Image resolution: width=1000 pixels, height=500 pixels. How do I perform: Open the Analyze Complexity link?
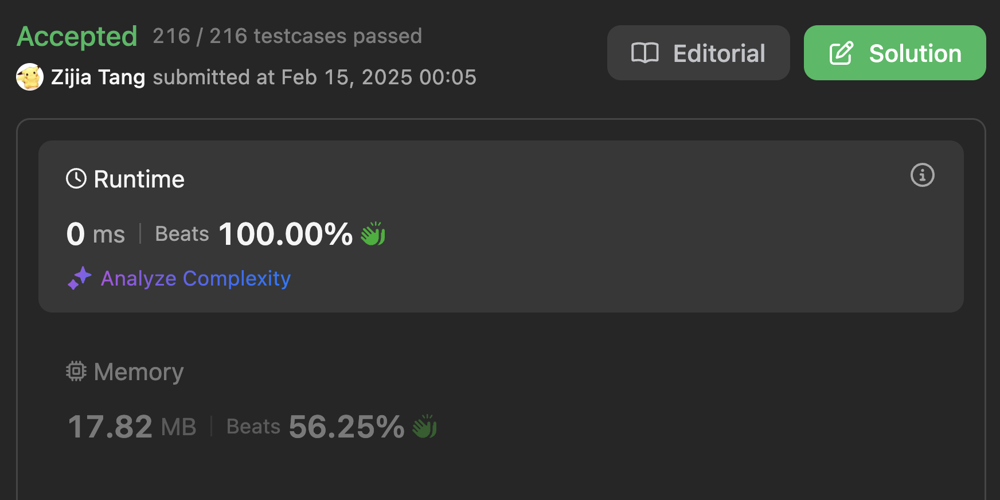[x=195, y=279]
